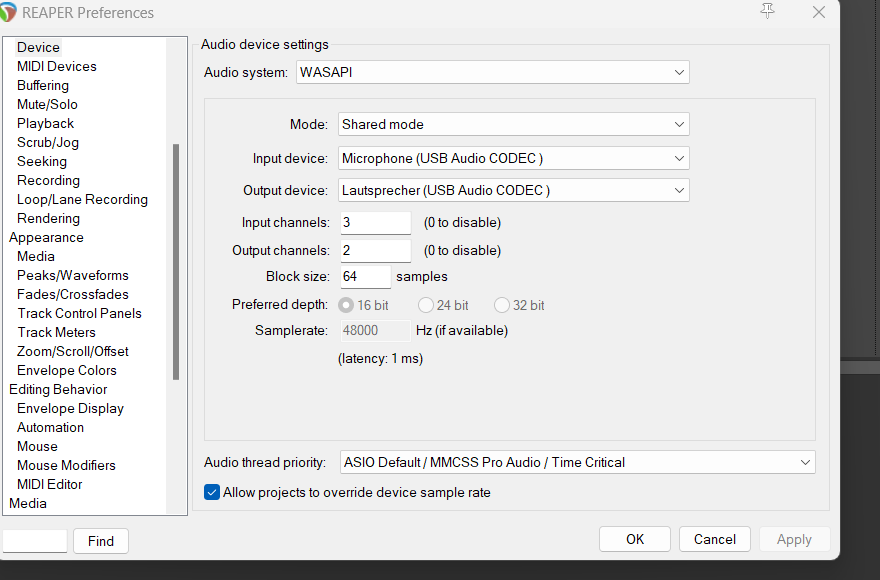Select the 16 bit preferred depth option

point(347,305)
